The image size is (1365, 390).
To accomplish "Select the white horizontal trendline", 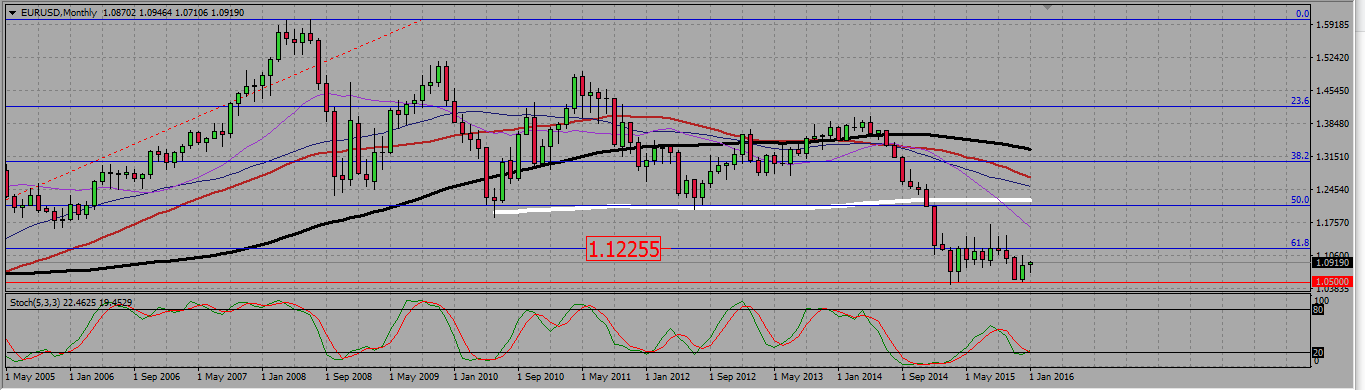I will (x=763, y=206).
